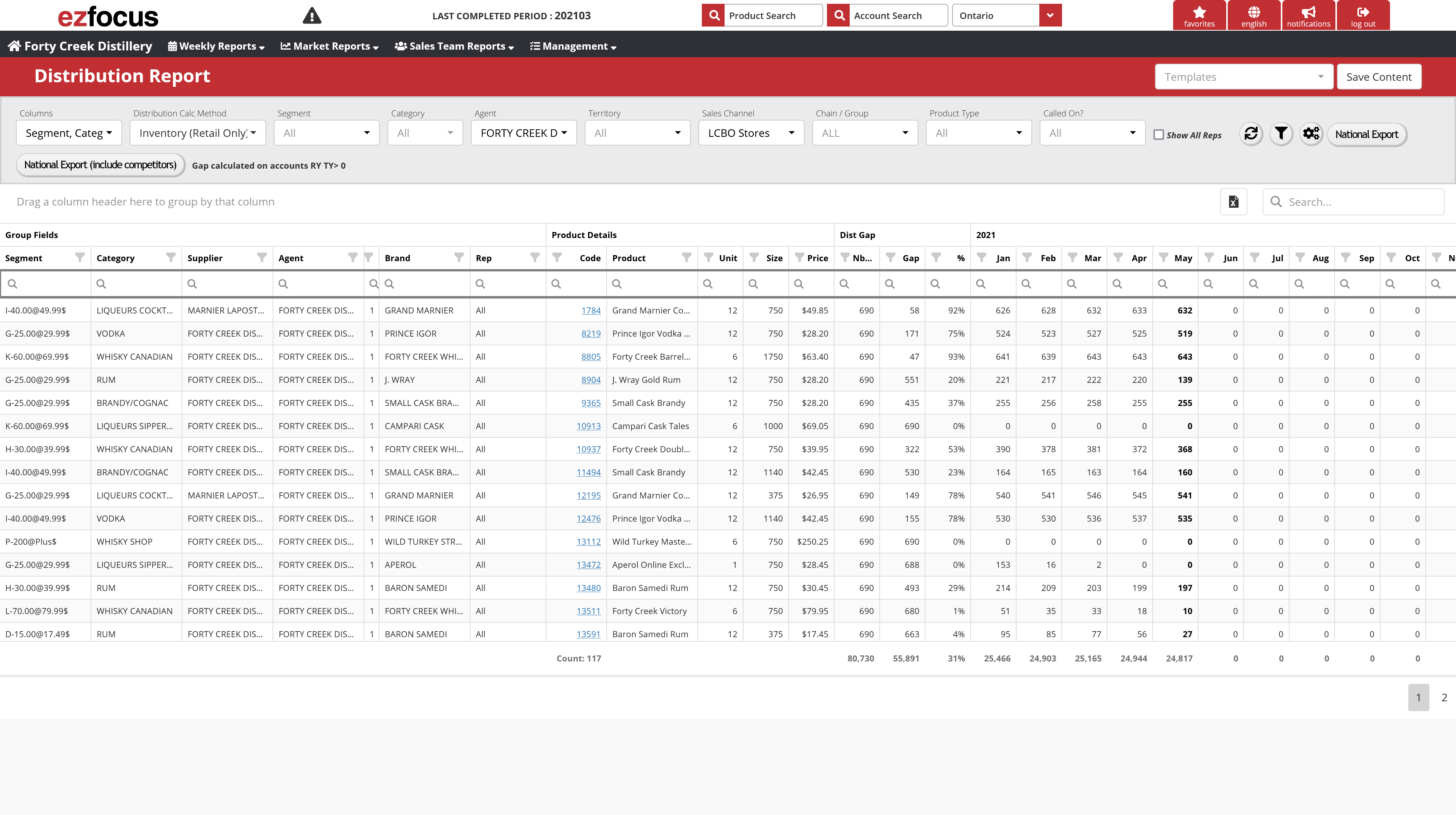1456x815 pixels.
Task: Open the Columns dropdown
Action: pyautogui.click(x=69, y=133)
